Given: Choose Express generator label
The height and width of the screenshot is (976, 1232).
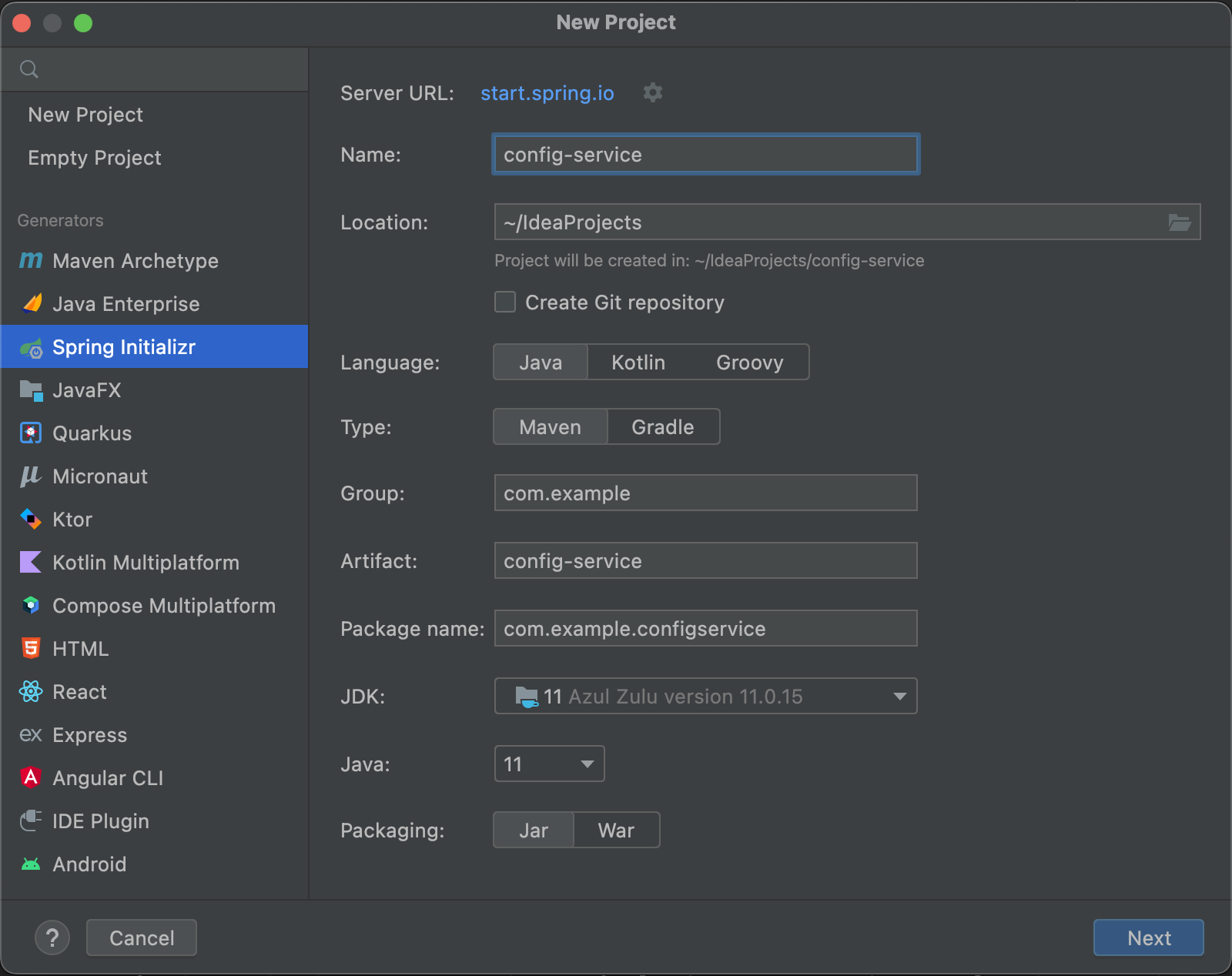Looking at the screenshot, I should pos(90,735).
